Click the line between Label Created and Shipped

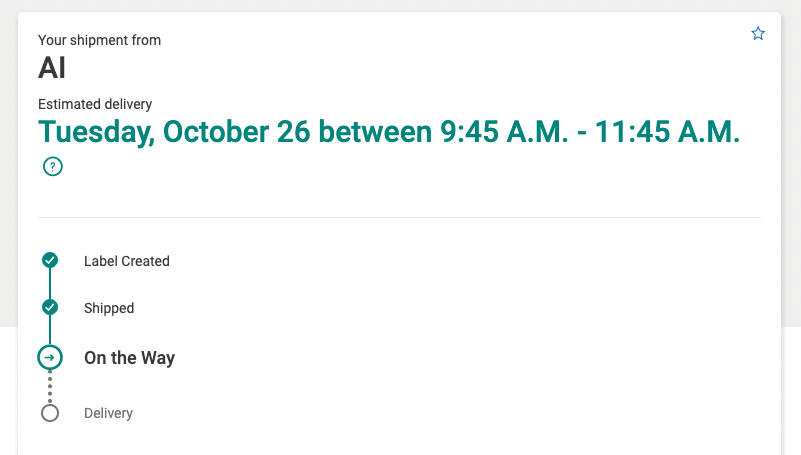(50, 284)
